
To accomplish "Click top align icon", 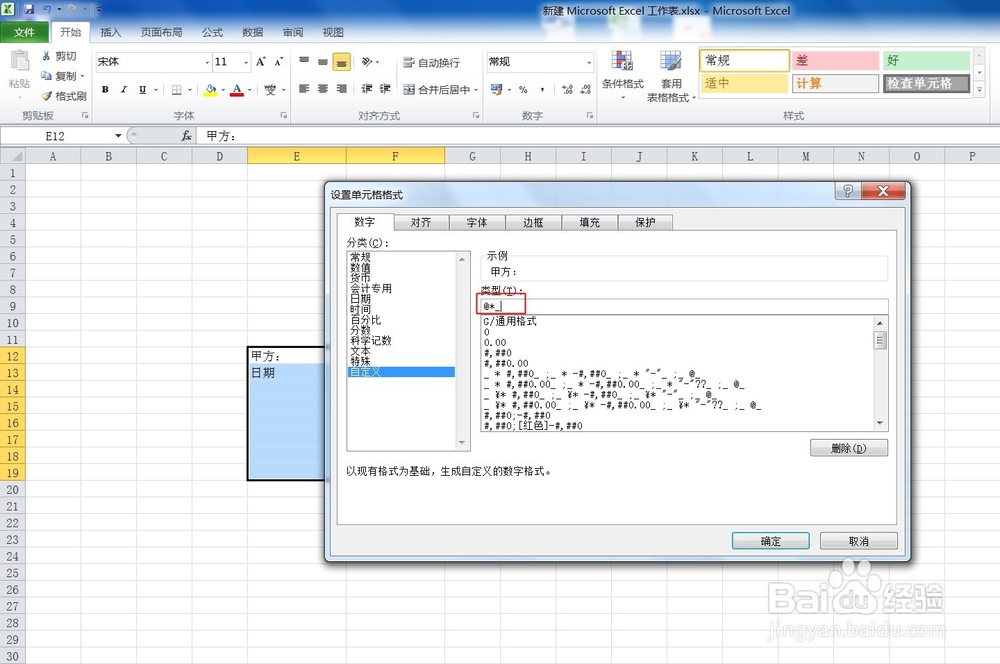I will (x=304, y=61).
